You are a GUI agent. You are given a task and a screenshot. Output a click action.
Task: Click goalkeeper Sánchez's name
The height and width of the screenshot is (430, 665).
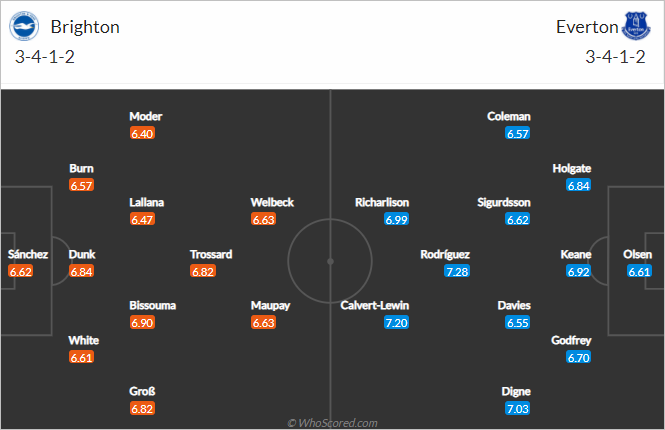pyautogui.click(x=28, y=254)
